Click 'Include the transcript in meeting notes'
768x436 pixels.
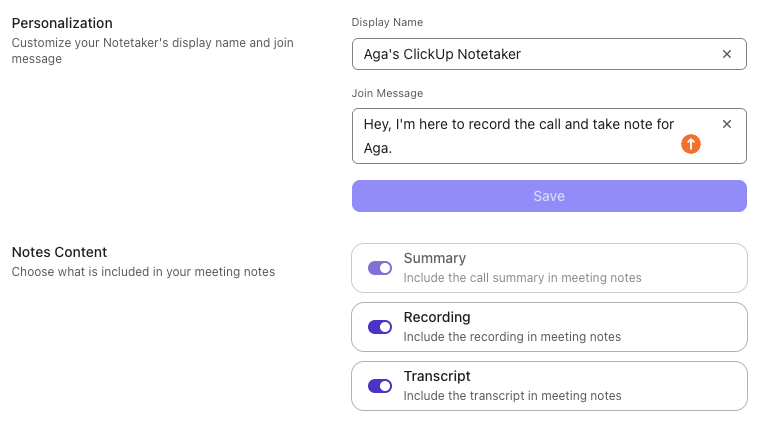tap(512, 396)
